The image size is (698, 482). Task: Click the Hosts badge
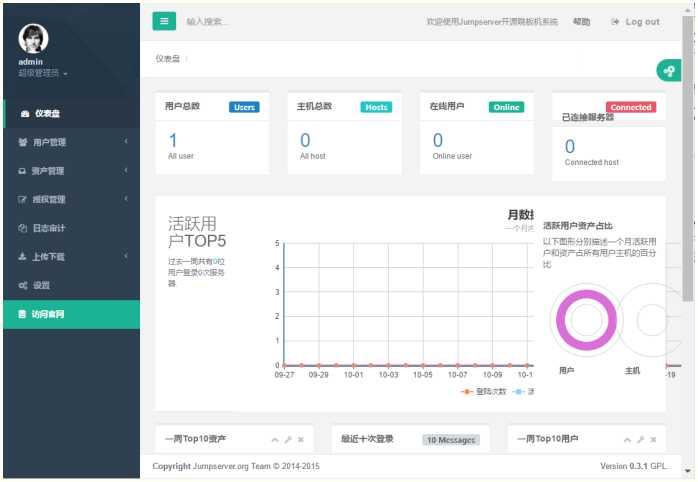click(x=376, y=107)
